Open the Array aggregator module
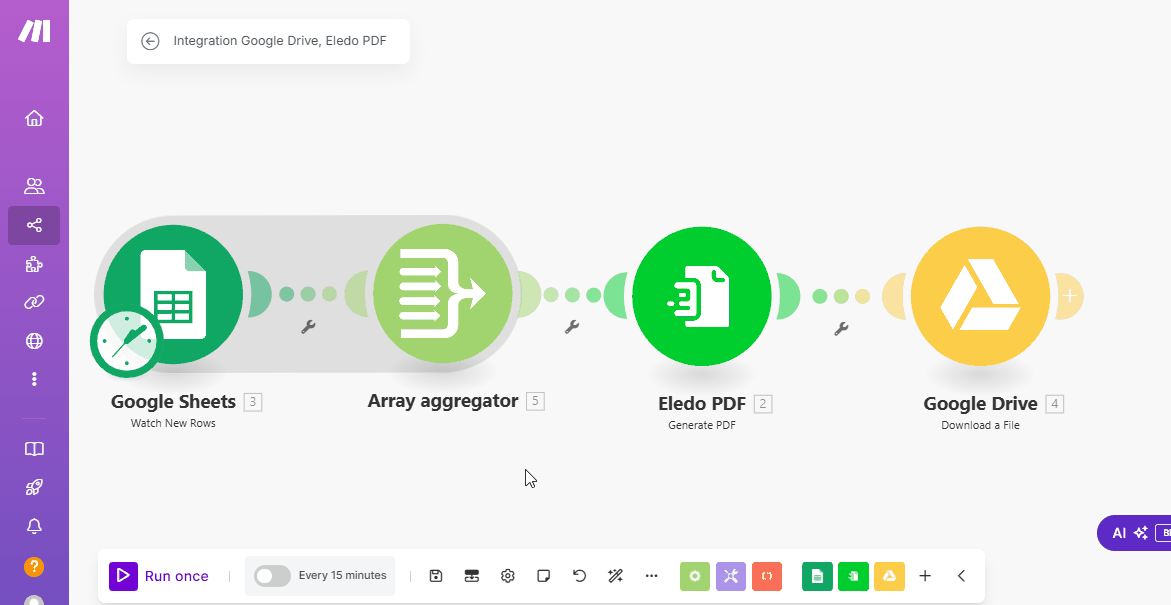This screenshot has height=605, width=1171. click(442, 294)
